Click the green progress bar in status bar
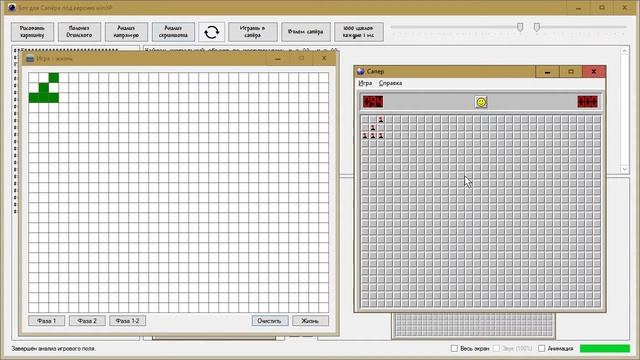640x360 pixels. point(604,349)
